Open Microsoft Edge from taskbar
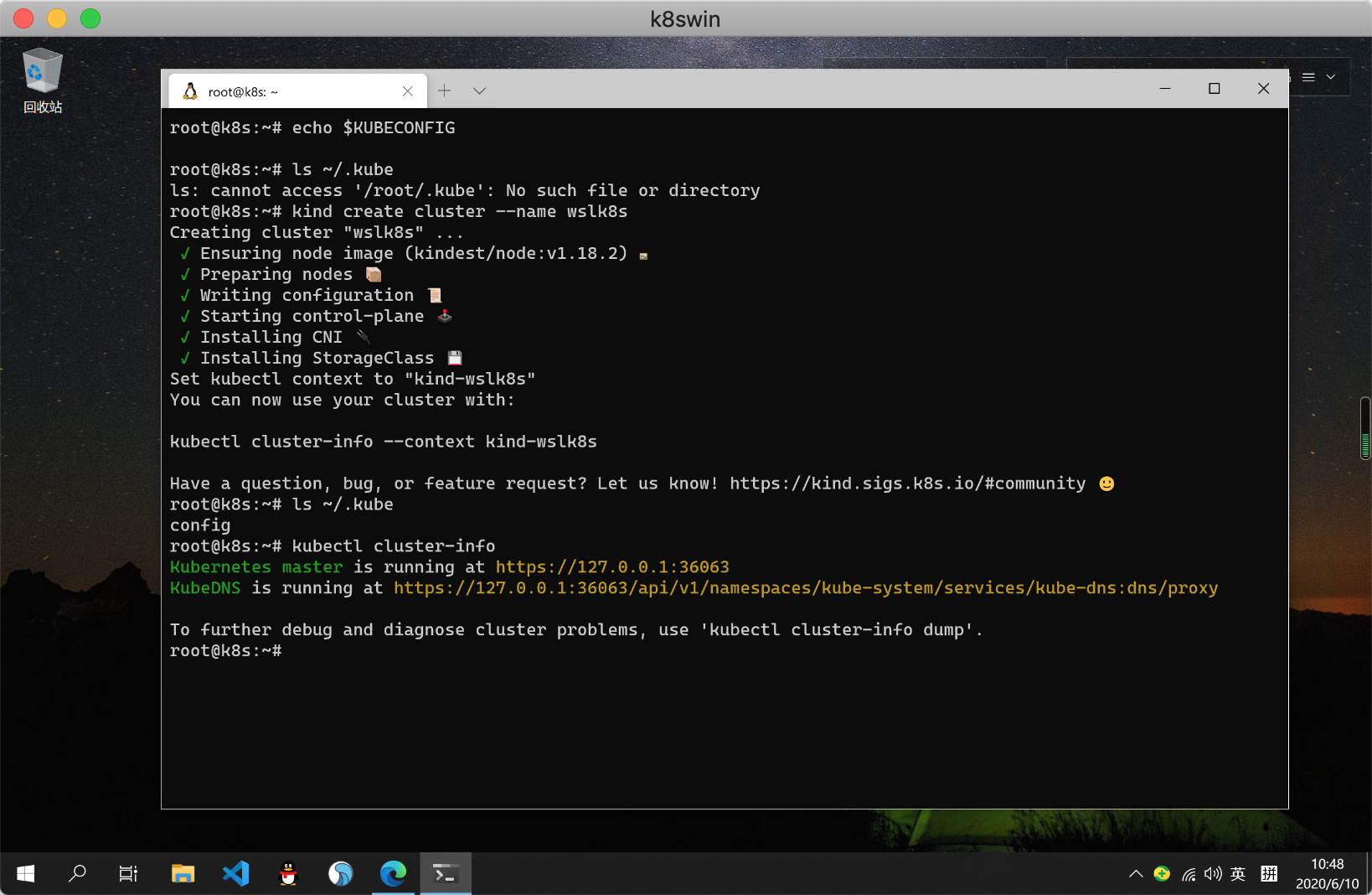The height and width of the screenshot is (895, 1372). pos(393,874)
